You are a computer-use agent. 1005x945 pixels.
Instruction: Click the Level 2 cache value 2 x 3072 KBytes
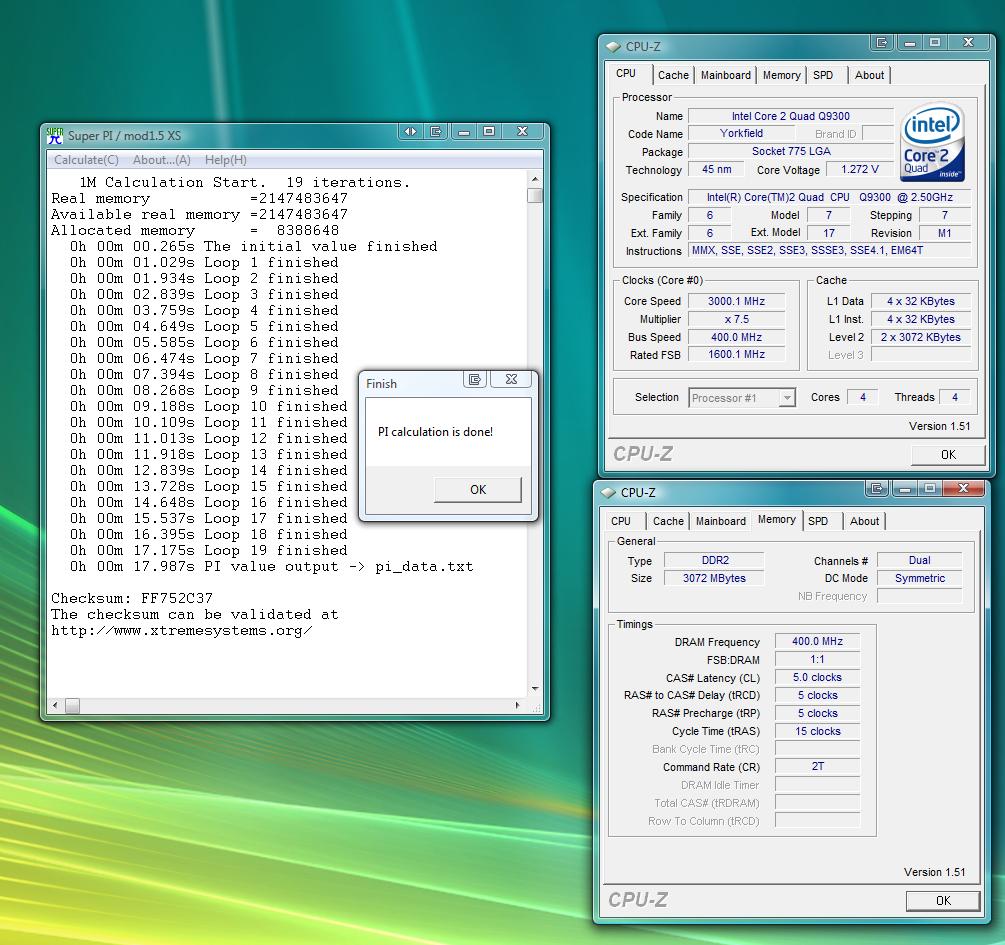pos(920,337)
